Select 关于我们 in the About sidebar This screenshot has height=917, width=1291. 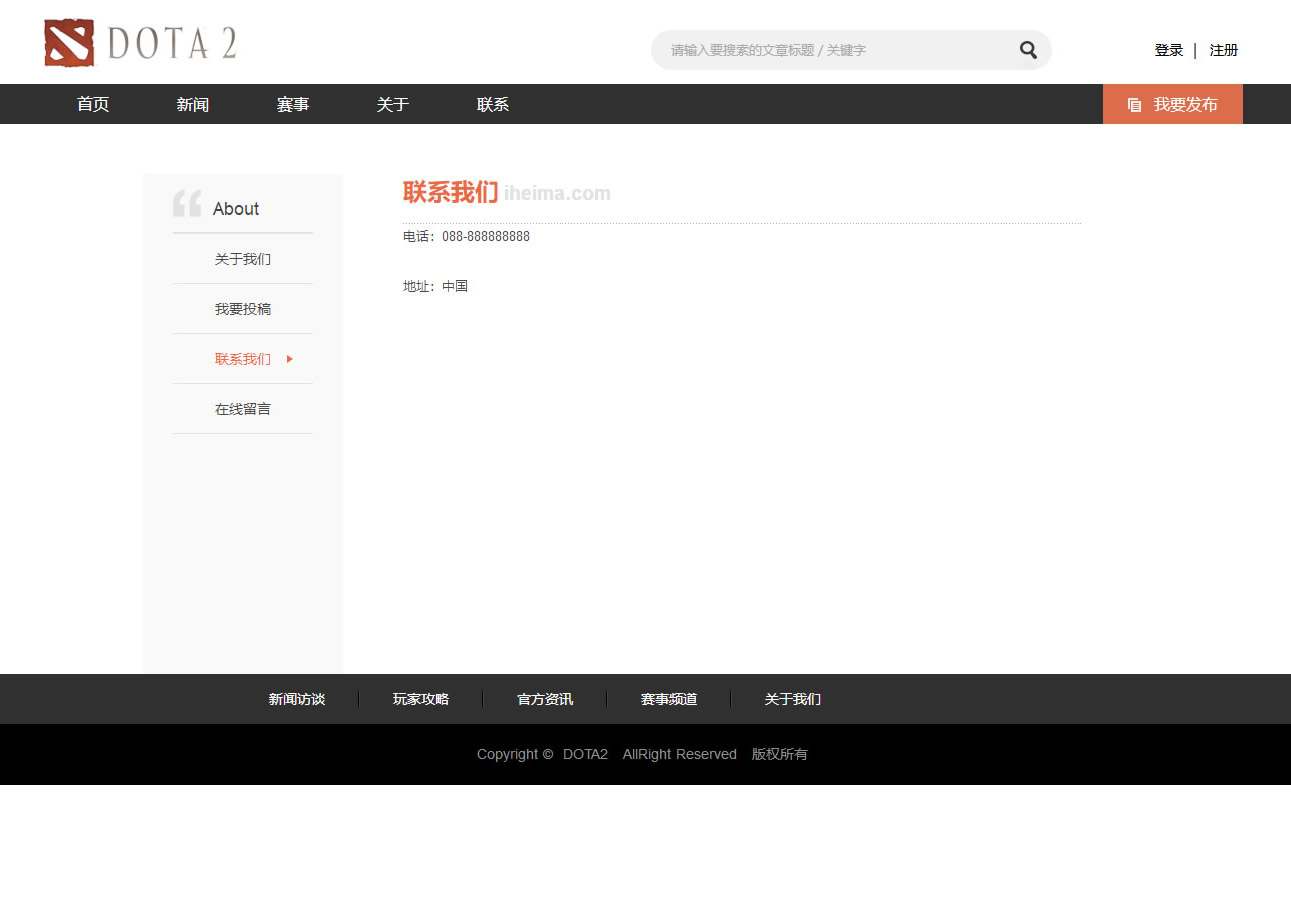(243, 259)
